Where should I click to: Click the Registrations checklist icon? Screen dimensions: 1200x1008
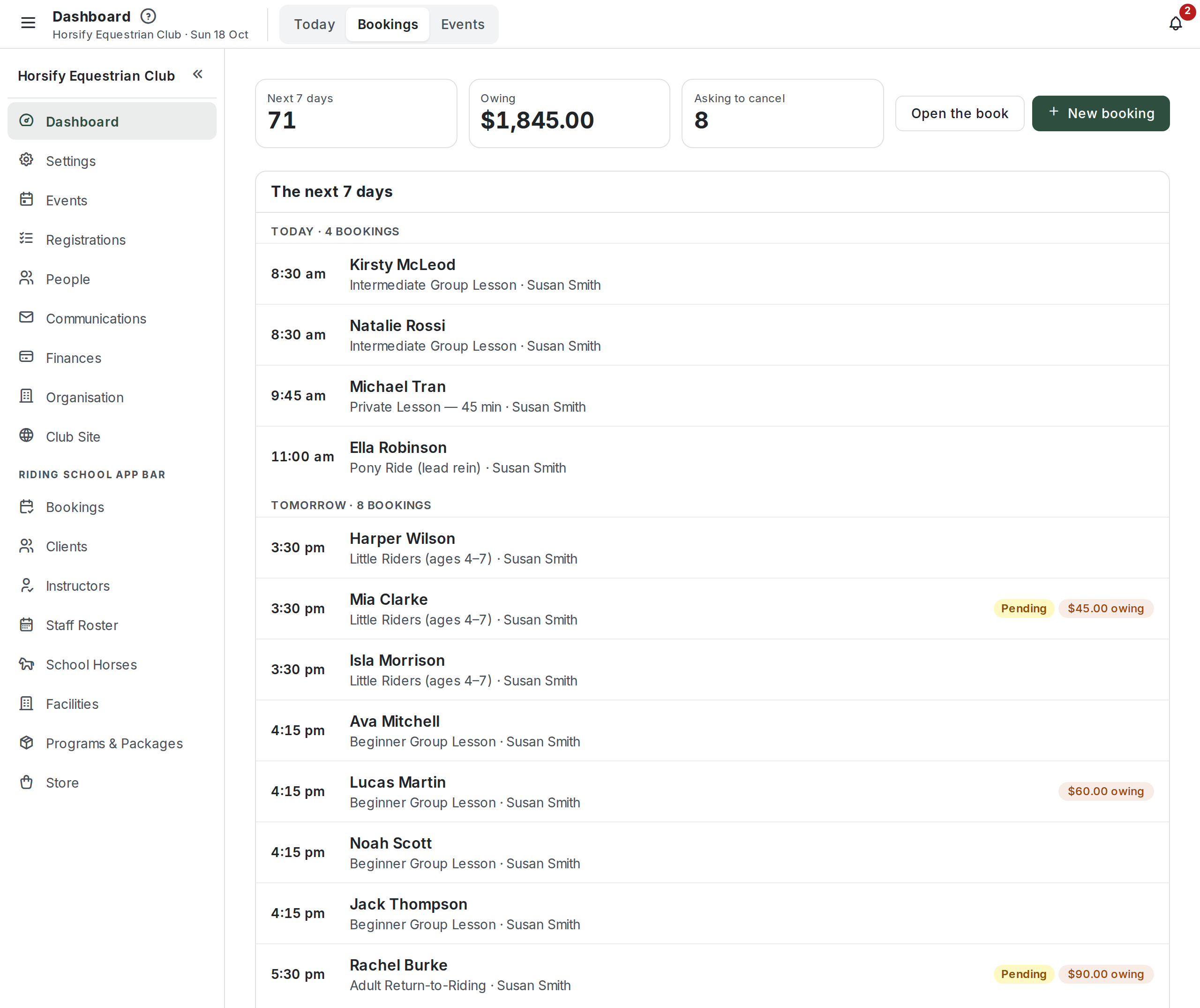click(x=26, y=239)
